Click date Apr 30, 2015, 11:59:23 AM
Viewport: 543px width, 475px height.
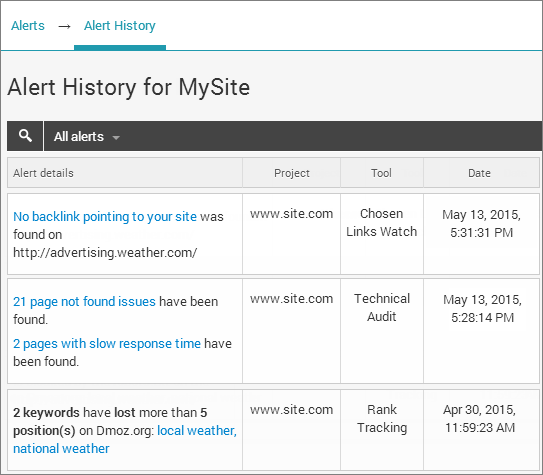click(x=480, y=419)
